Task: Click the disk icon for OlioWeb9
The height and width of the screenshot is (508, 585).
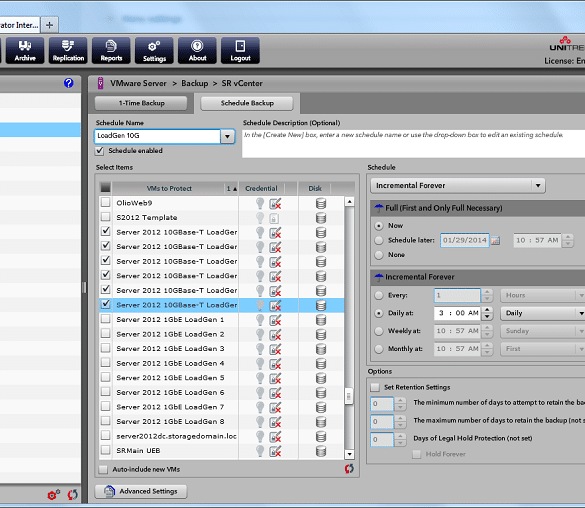Action: coord(321,203)
